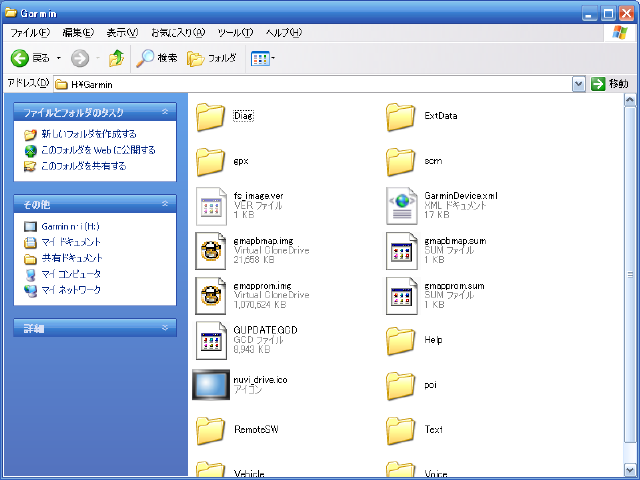Select the gmapprom.img file name
The image size is (640, 480).
point(262,286)
